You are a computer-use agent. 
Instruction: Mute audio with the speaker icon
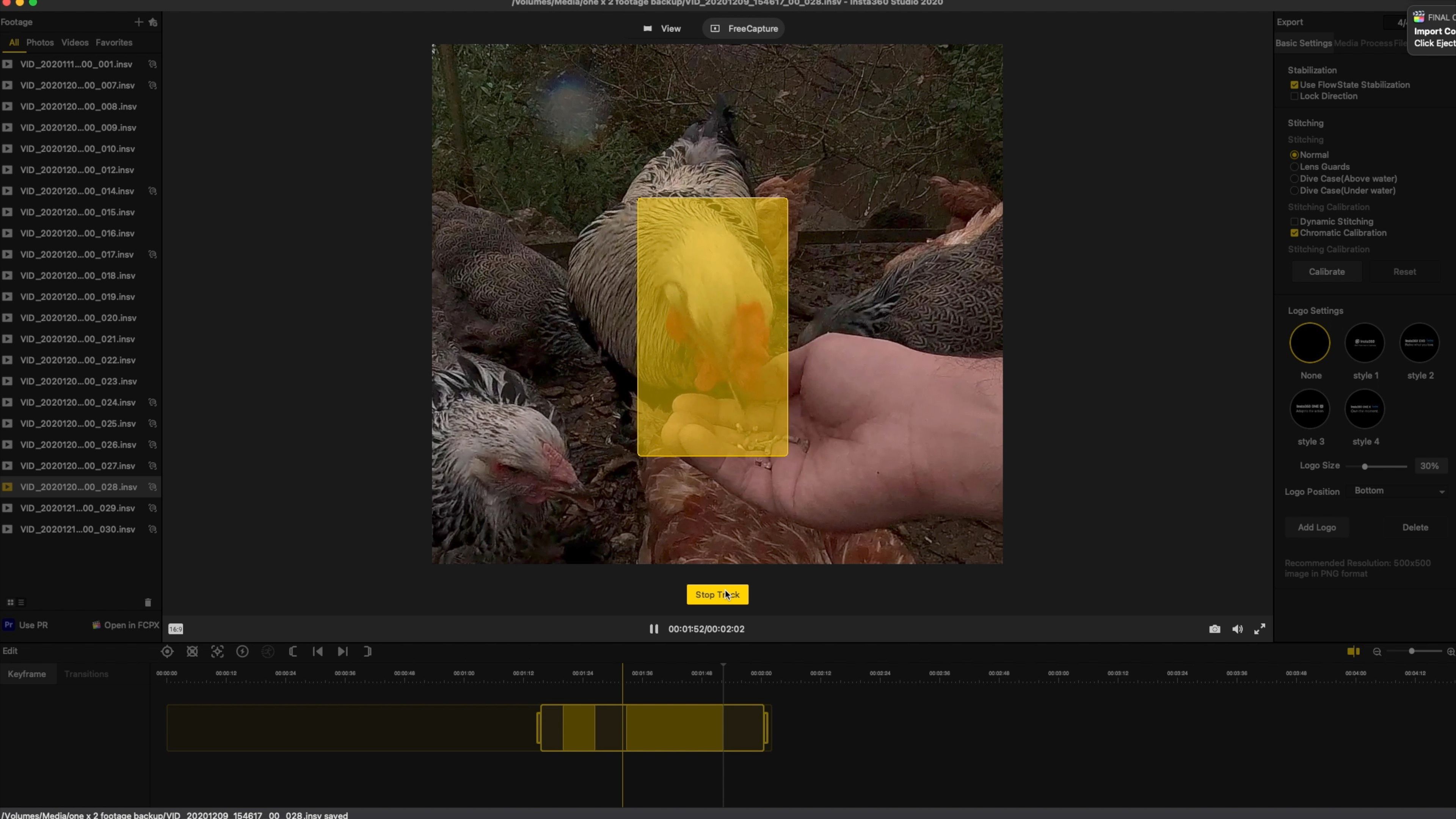[x=1237, y=629]
